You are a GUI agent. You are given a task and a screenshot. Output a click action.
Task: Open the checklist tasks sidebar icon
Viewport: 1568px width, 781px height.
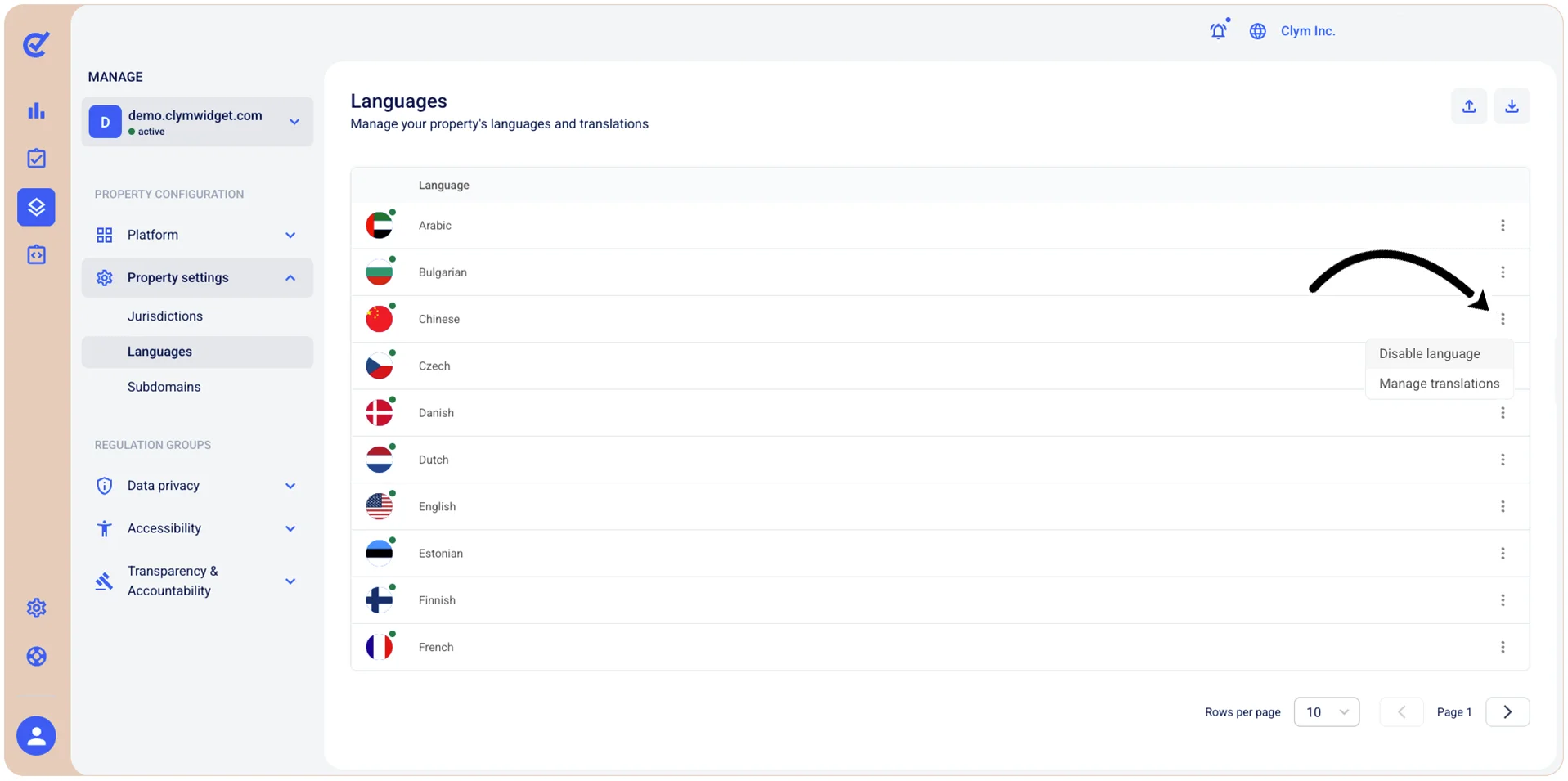pyautogui.click(x=36, y=159)
